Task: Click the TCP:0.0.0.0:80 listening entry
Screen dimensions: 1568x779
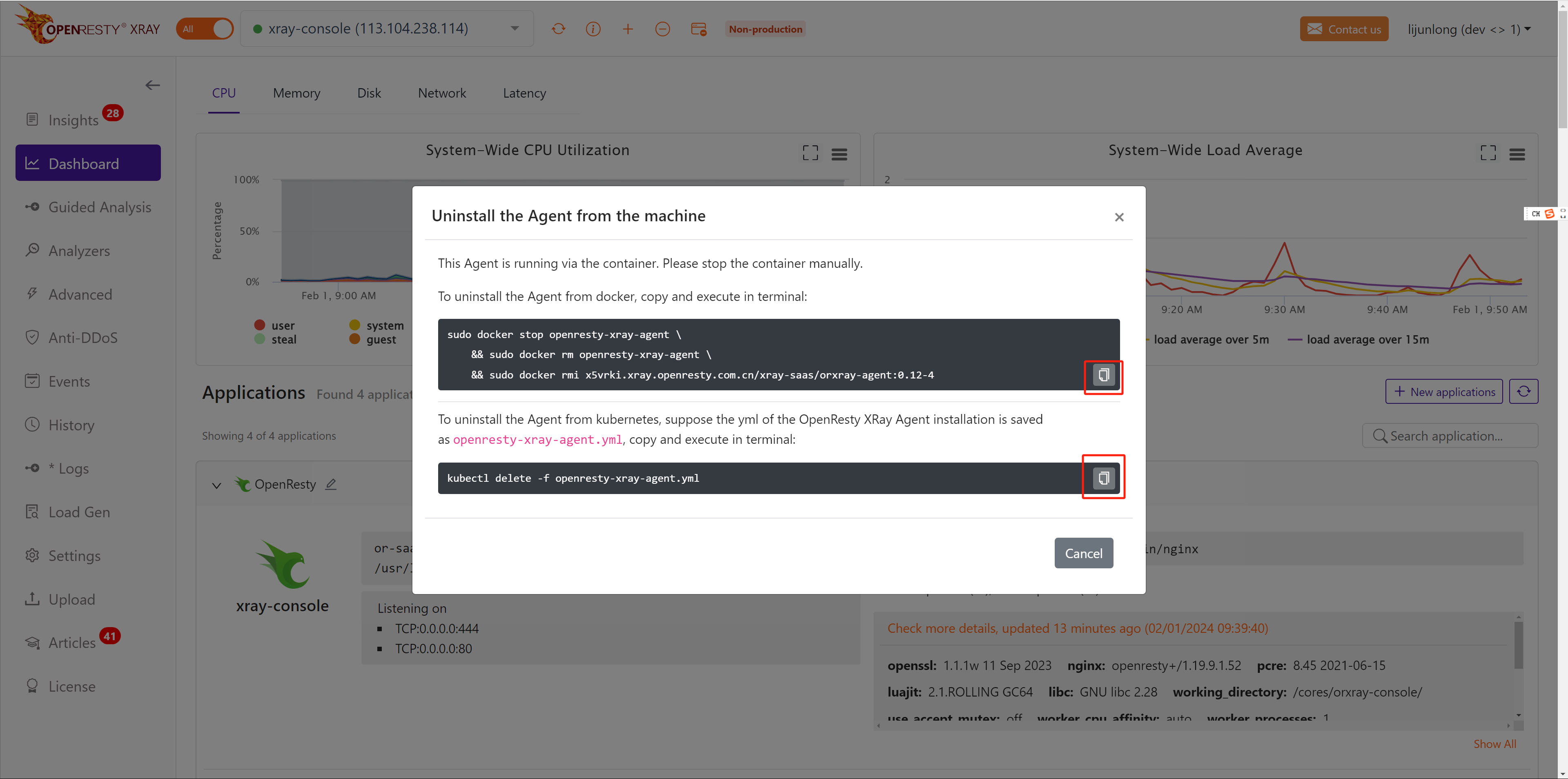Action: pos(433,649)
